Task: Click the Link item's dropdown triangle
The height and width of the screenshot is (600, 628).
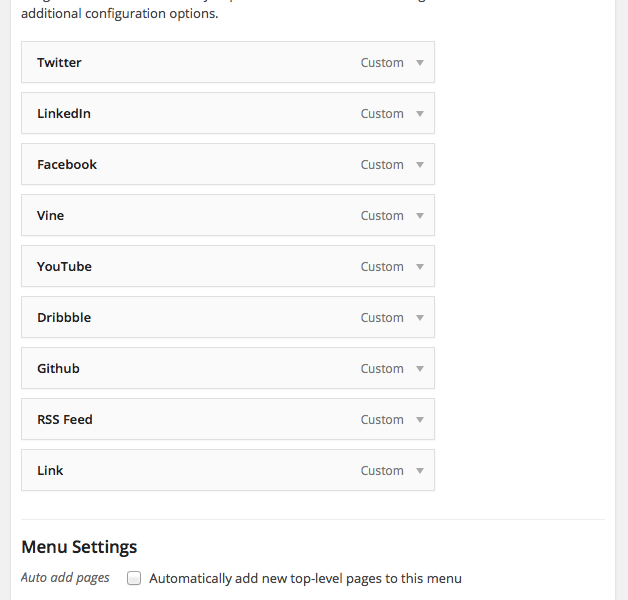Action: point(420,471)
